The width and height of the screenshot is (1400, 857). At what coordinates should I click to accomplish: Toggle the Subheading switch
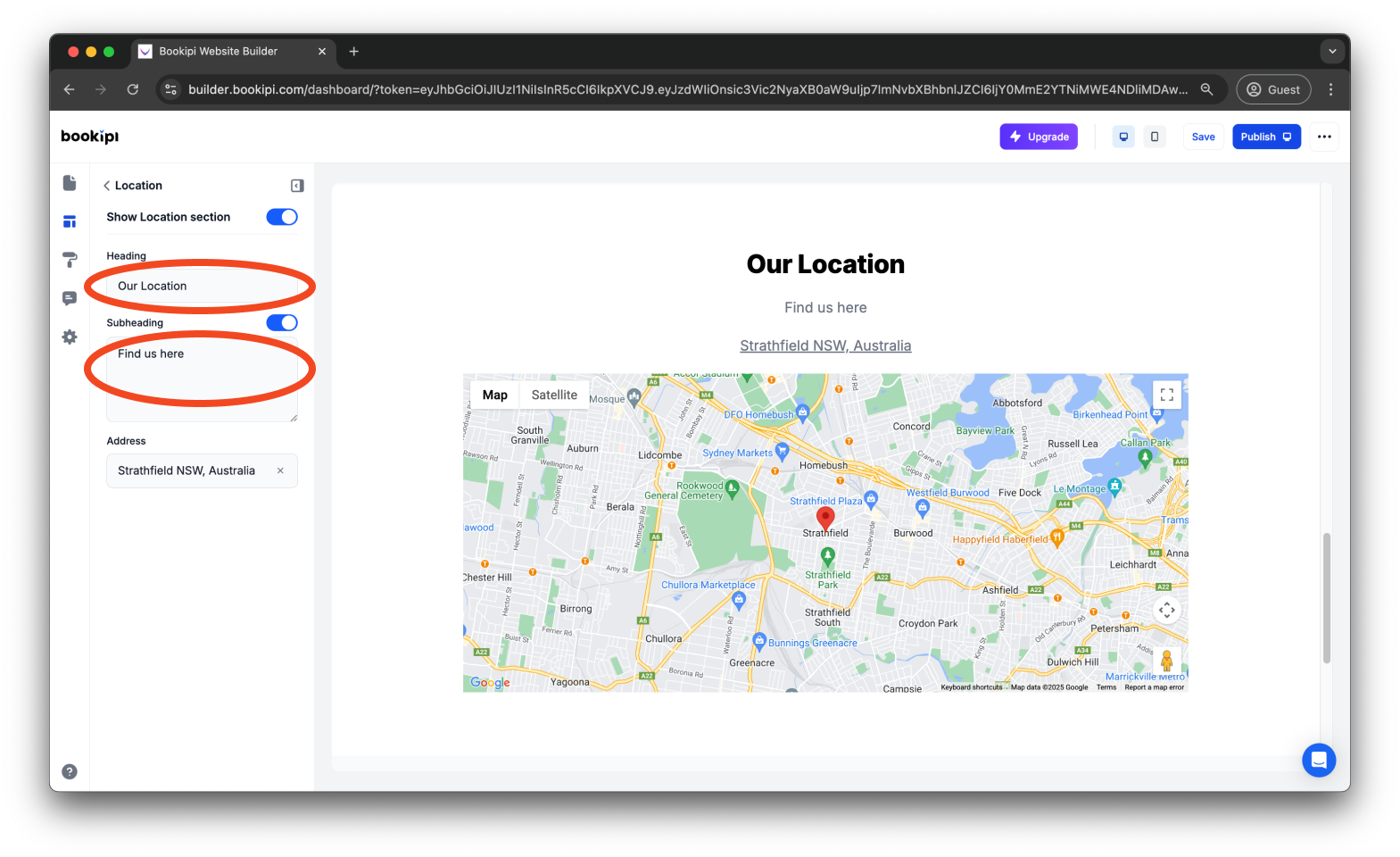282,322
